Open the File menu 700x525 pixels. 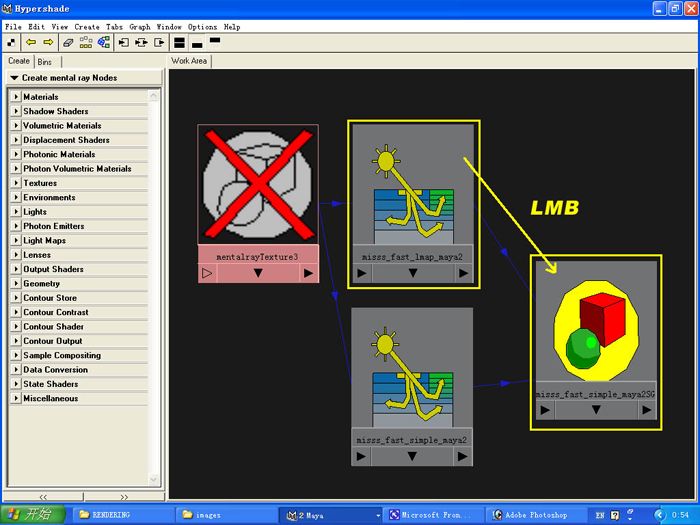13,27
